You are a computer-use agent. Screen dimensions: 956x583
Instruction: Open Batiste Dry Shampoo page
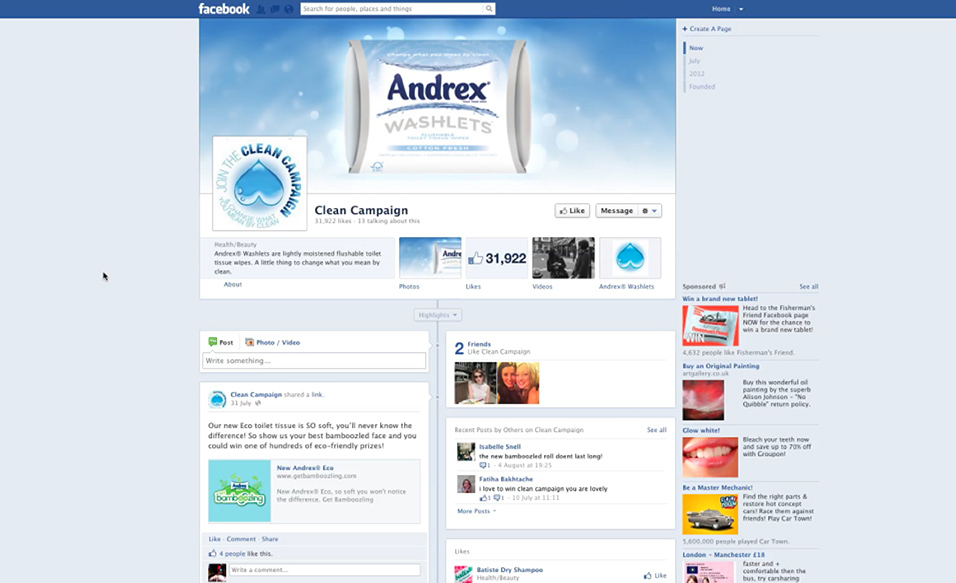pos(510,570)
